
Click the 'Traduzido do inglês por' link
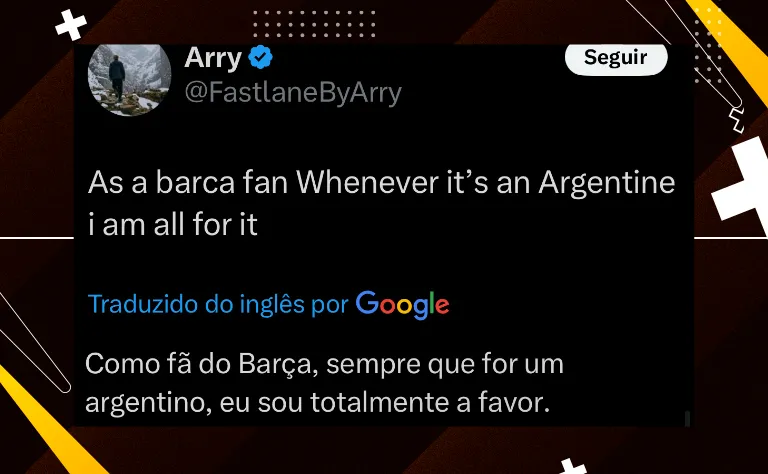tap(218, 304)
